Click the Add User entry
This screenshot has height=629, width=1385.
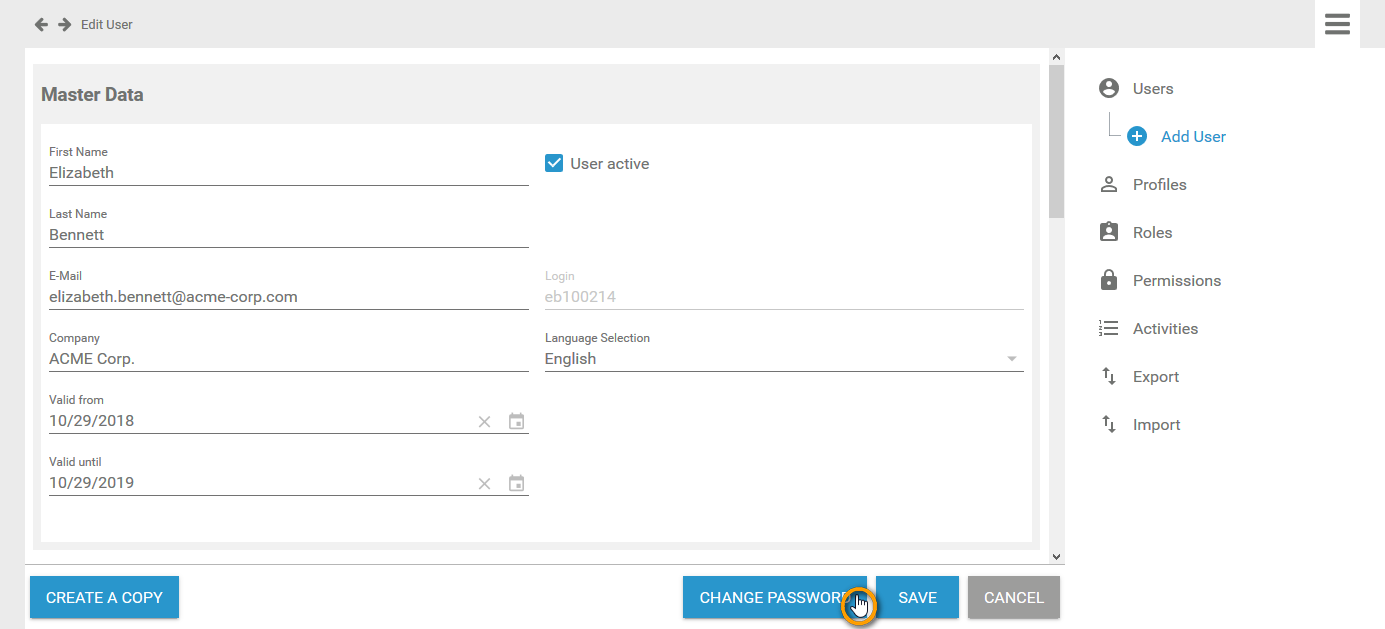coord(1193,136)
